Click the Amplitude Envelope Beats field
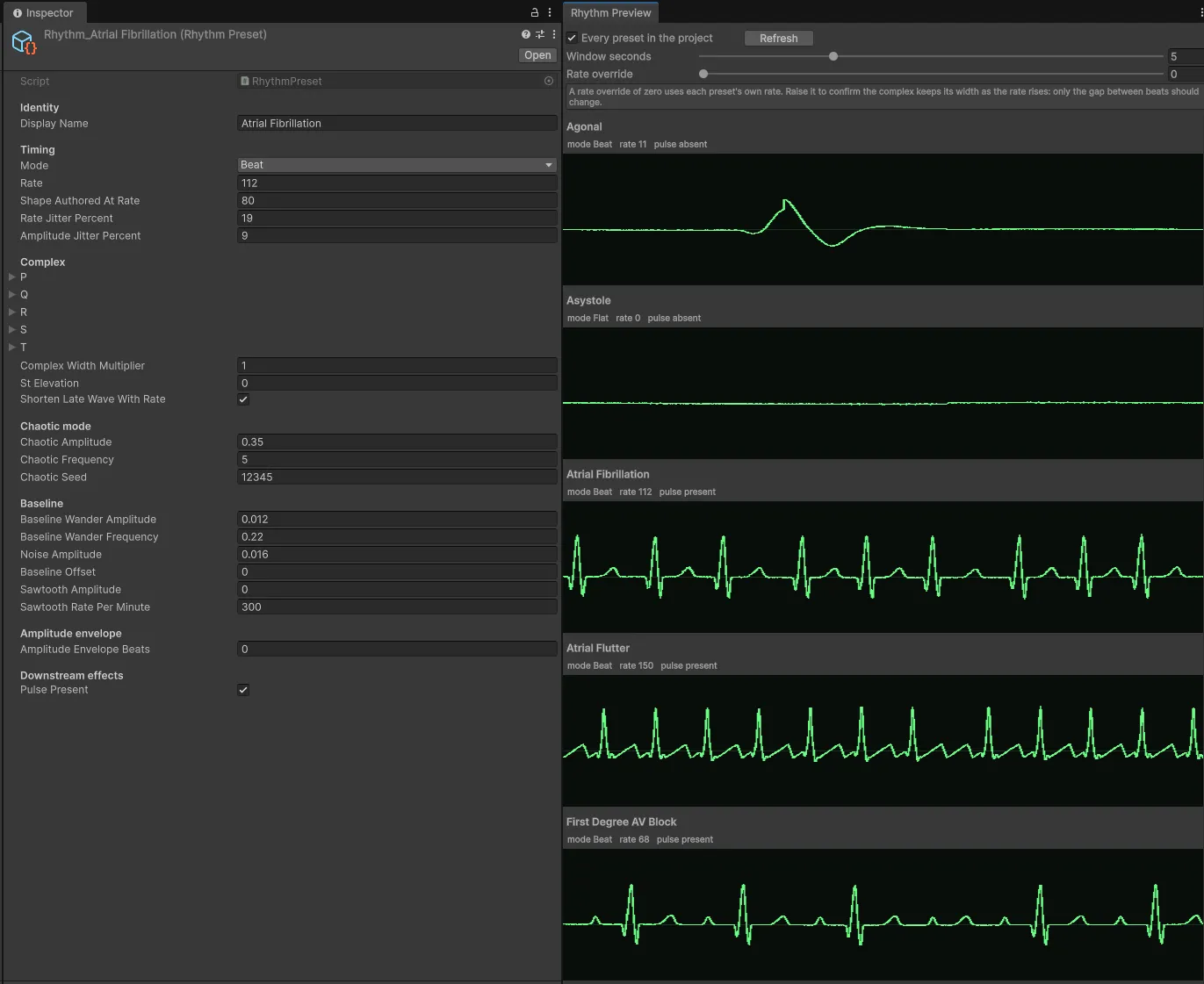Viewport: 1204px width, 984px height. 397,650
